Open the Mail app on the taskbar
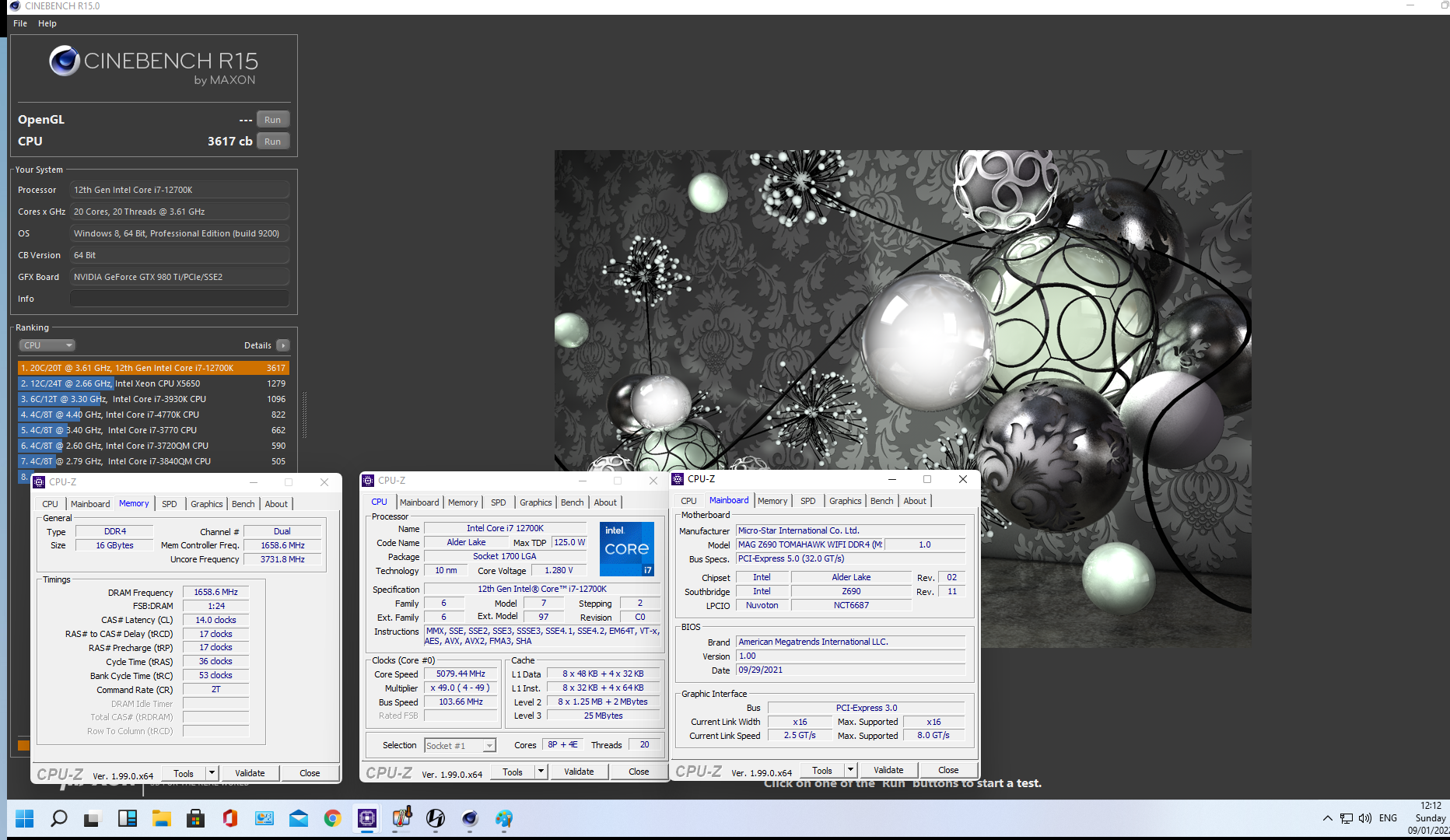Viewport: 1450px width, 840px height. (298, 818)
